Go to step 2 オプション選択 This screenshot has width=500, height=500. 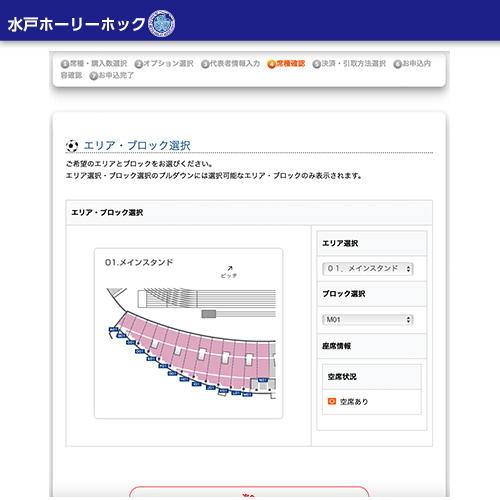[x=164, y=64]
